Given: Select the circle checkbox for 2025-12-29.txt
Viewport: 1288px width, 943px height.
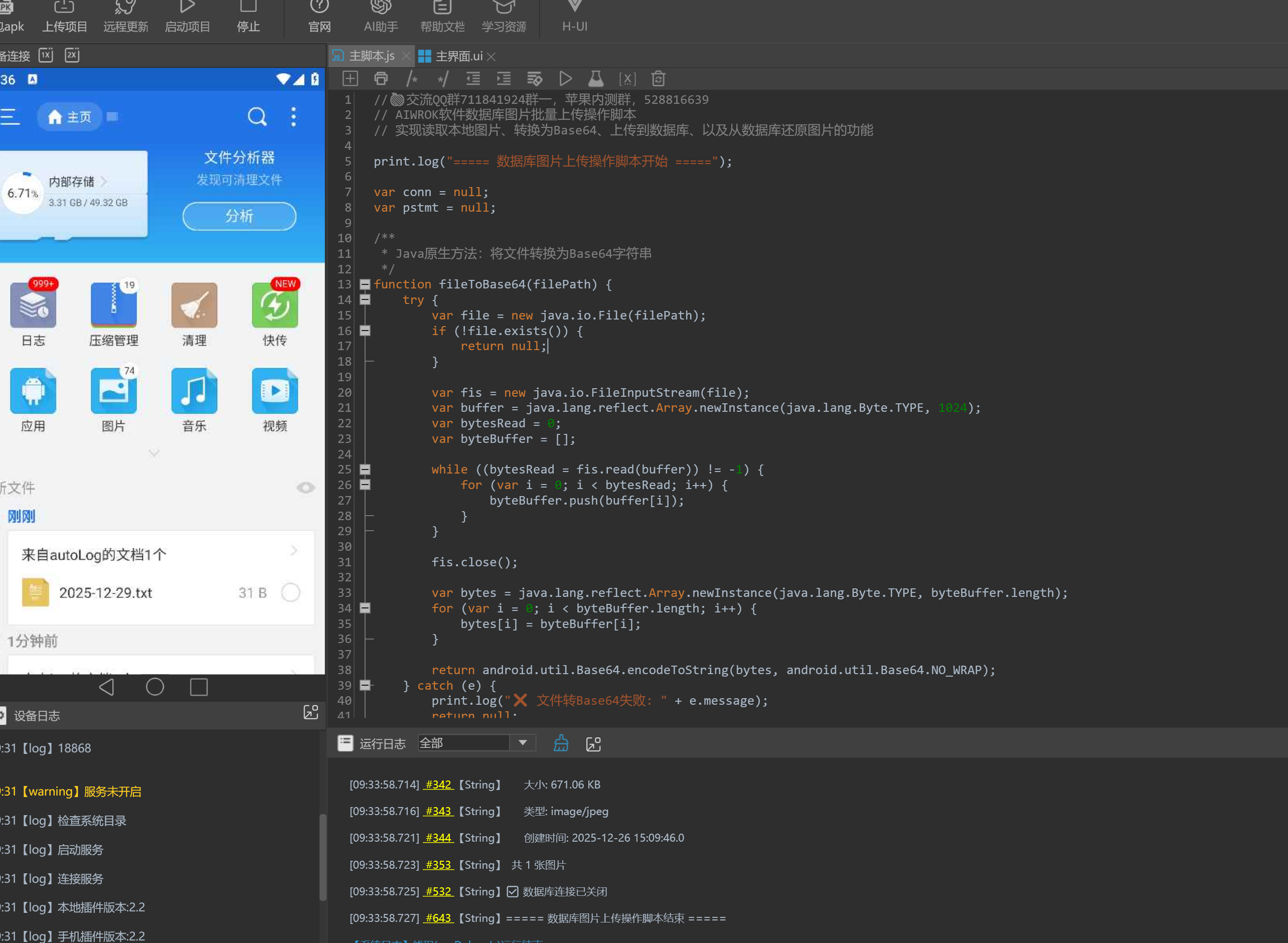Looking at the screenshot, I should pyautogui.click(x=290, y=592).
